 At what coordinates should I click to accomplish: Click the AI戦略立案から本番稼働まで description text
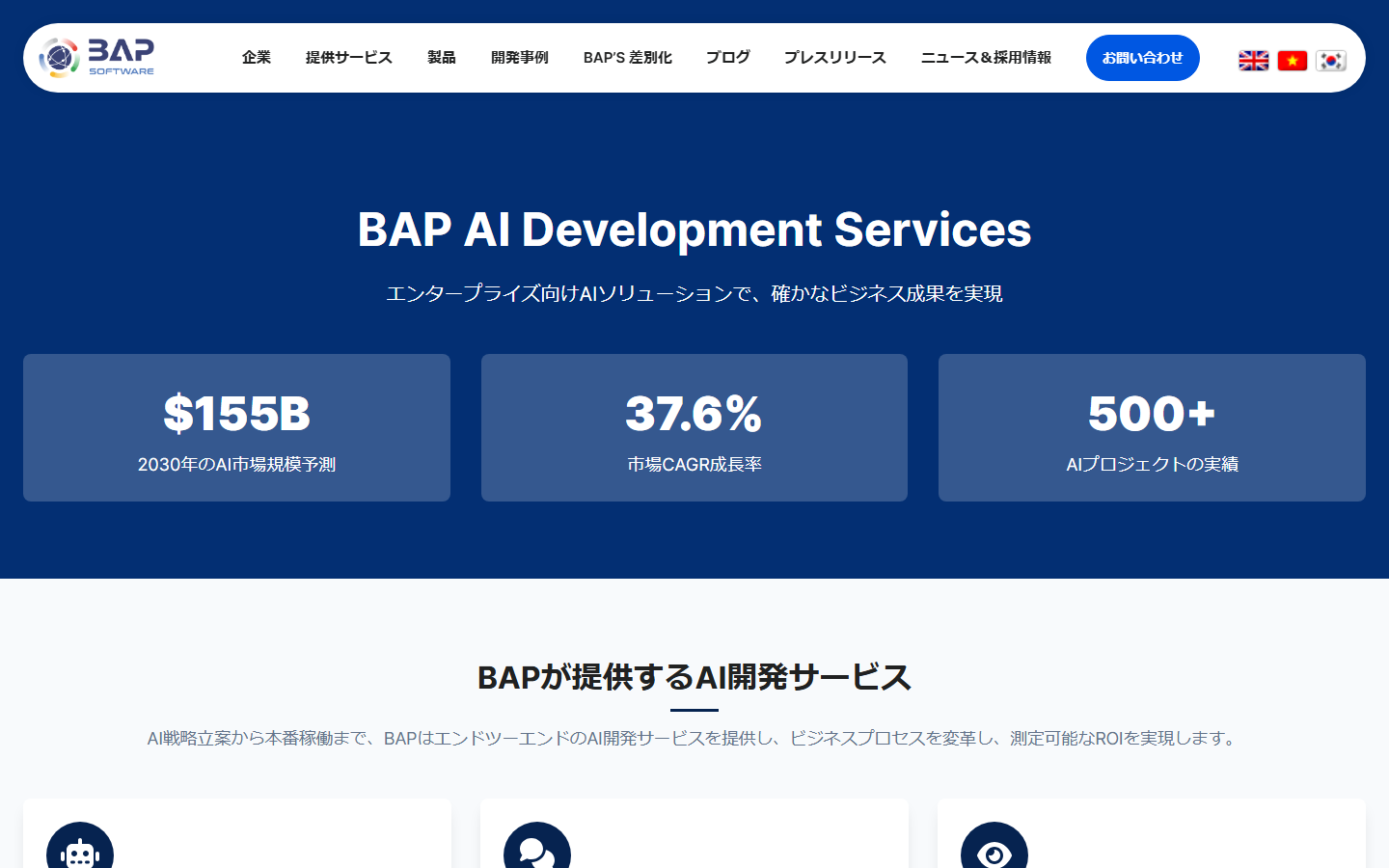coord(694,739)
